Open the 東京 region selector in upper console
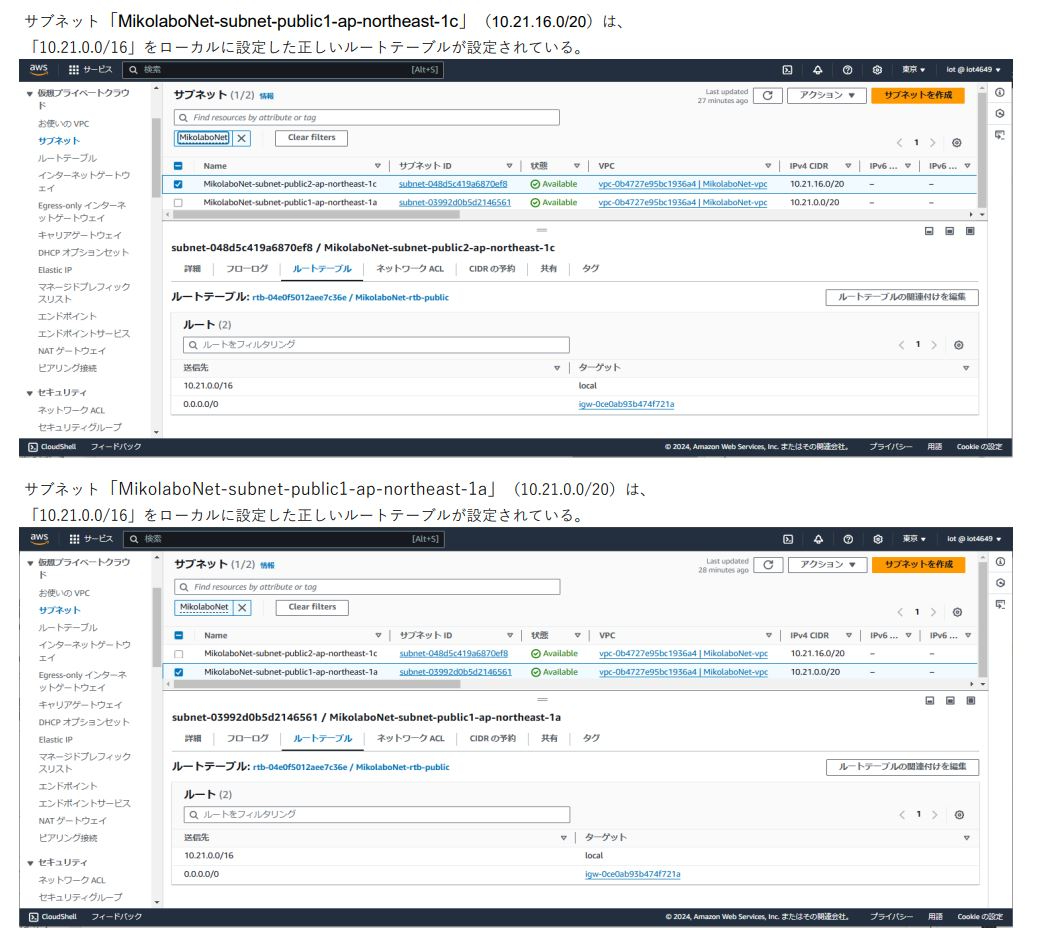Viewport: 1038px width, 948px height. [x=914, y=70]
